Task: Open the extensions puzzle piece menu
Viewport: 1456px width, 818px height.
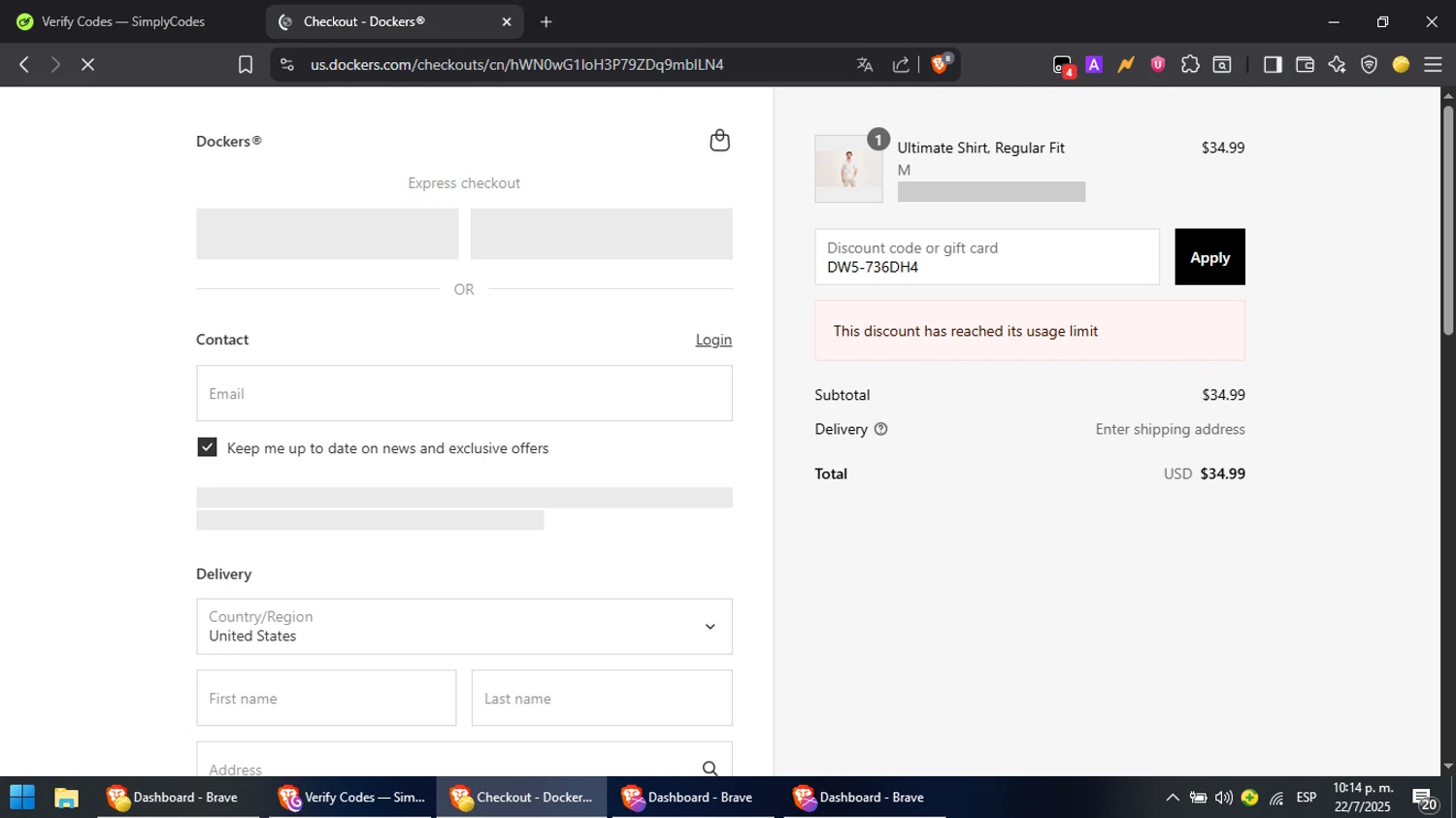Action: (x=1190, y=64)
